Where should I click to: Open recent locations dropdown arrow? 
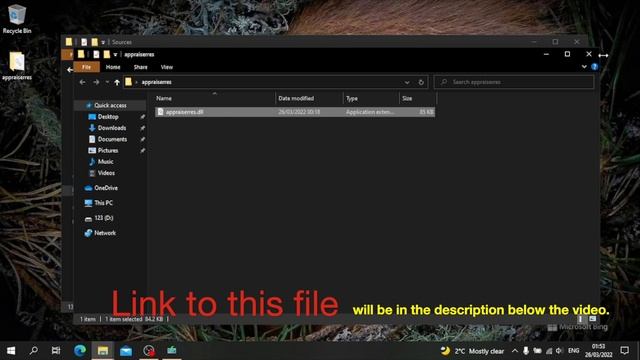107,82
